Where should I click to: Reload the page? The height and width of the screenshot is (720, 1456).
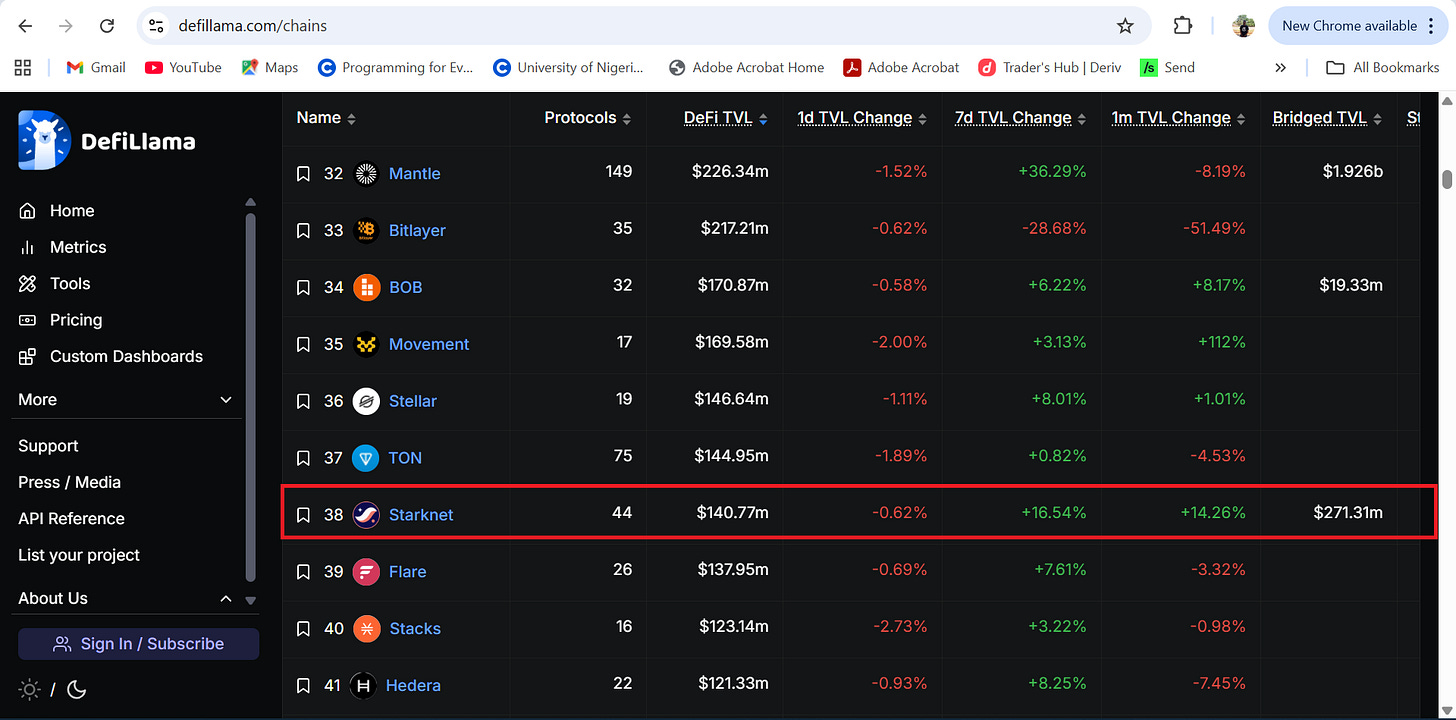click(106, 26)
